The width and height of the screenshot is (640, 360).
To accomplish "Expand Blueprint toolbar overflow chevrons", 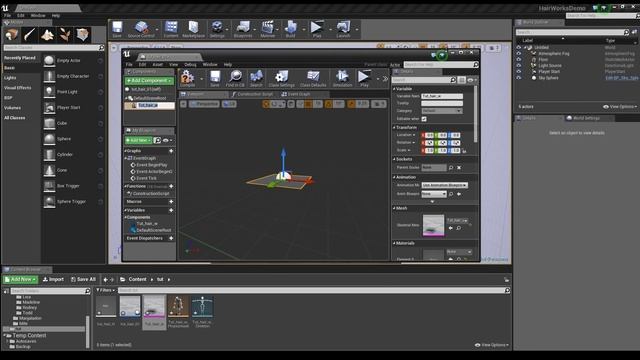I will (x=385, y=78).
